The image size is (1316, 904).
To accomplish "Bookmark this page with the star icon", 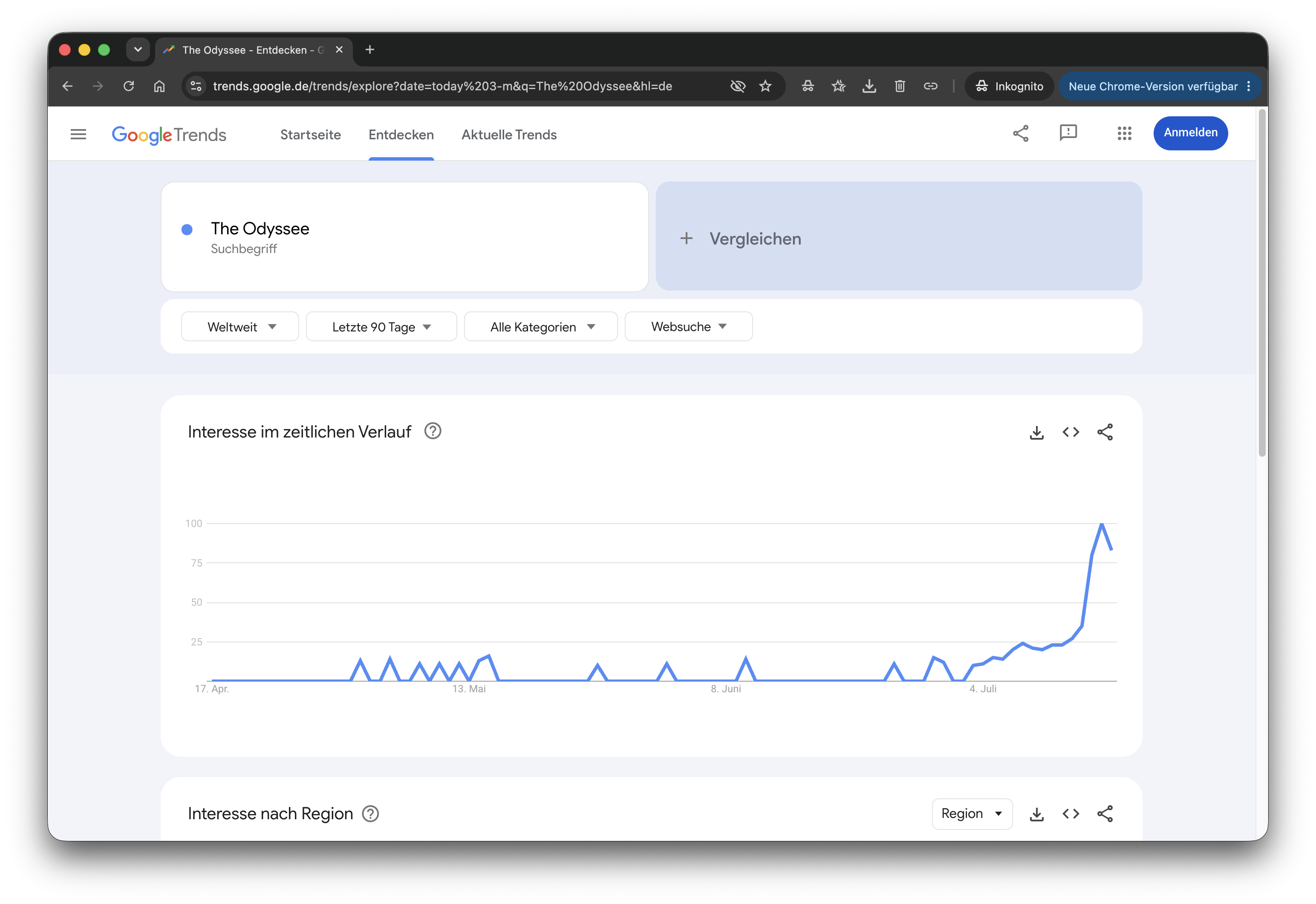I will point(765,86).
